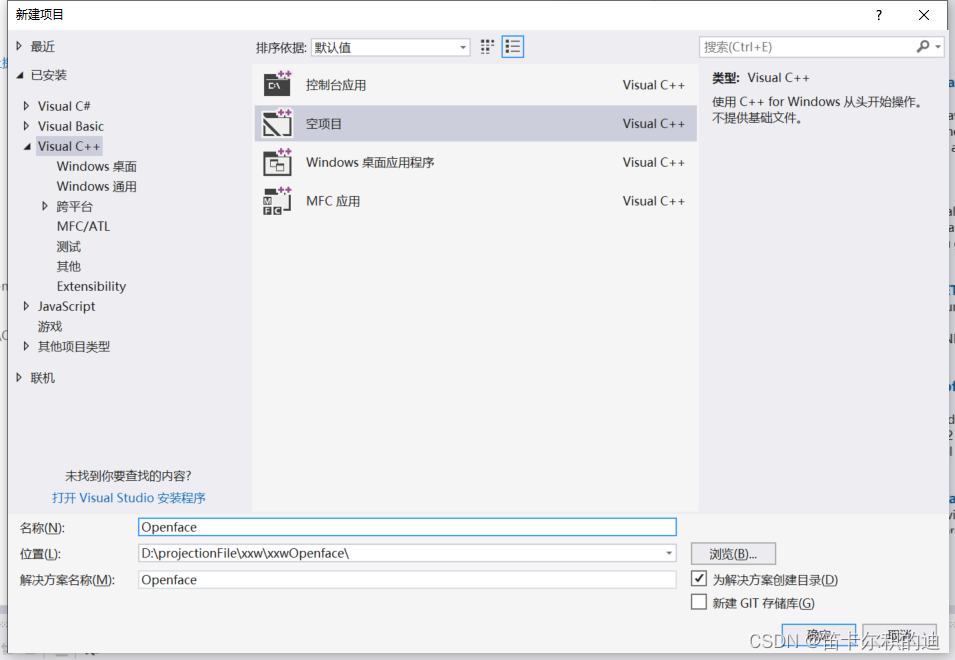This screenshot has width=955, height=660.
Task: Open the 位置 path dropdown arrow
Action: coord(669,553)
